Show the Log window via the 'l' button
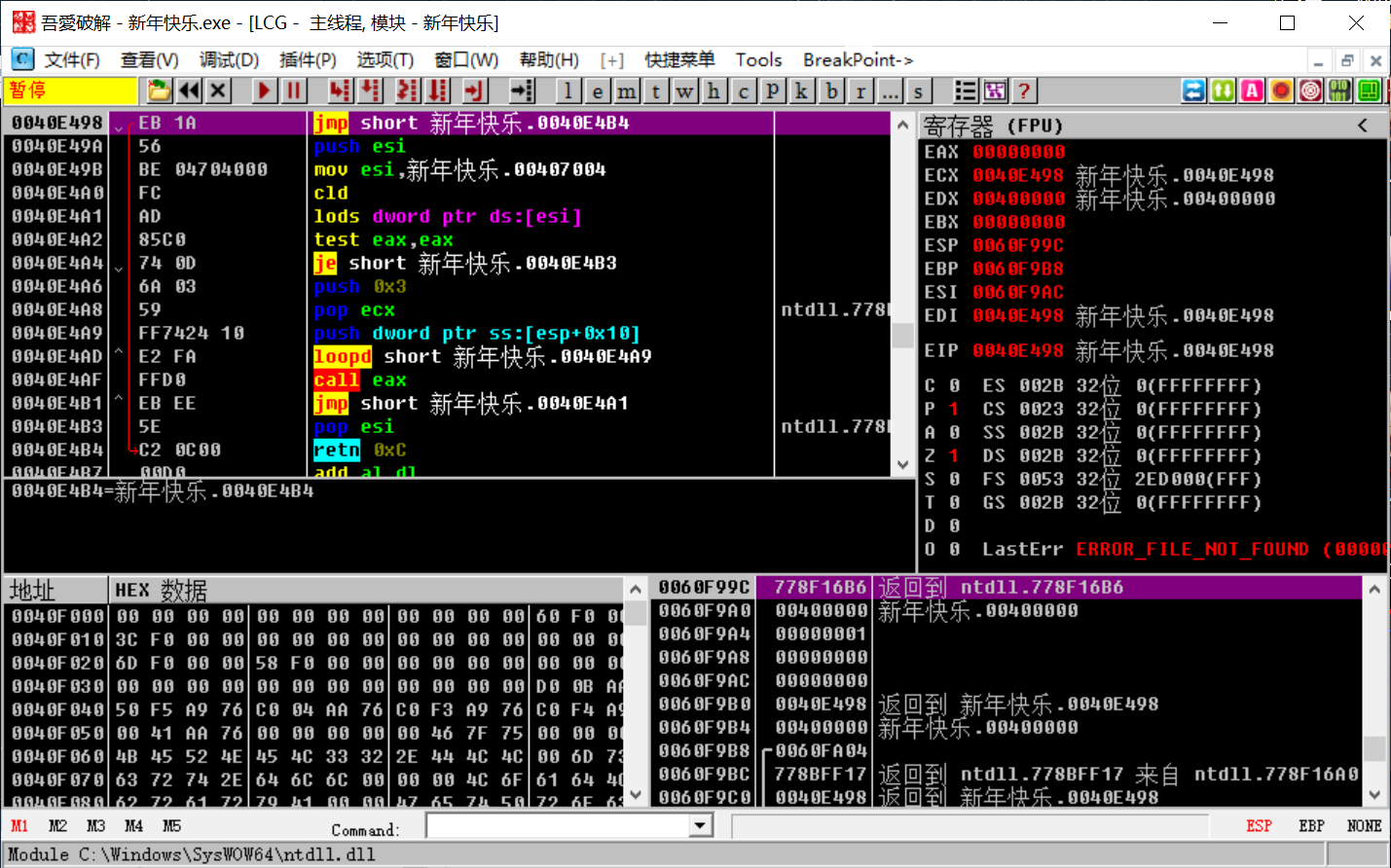 tap(568, 90)
